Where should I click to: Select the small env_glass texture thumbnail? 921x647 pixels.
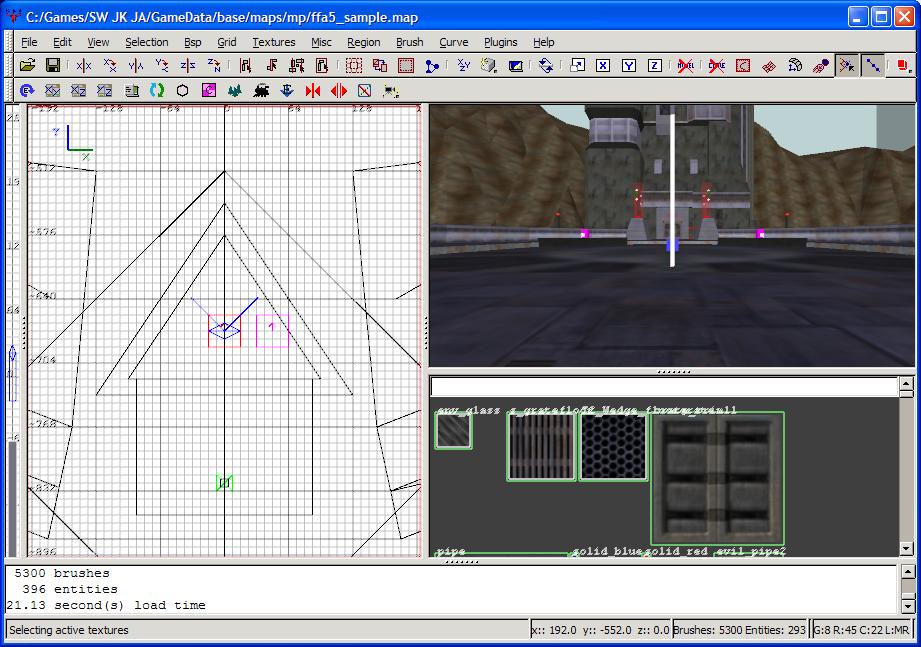tap(453, 431)
